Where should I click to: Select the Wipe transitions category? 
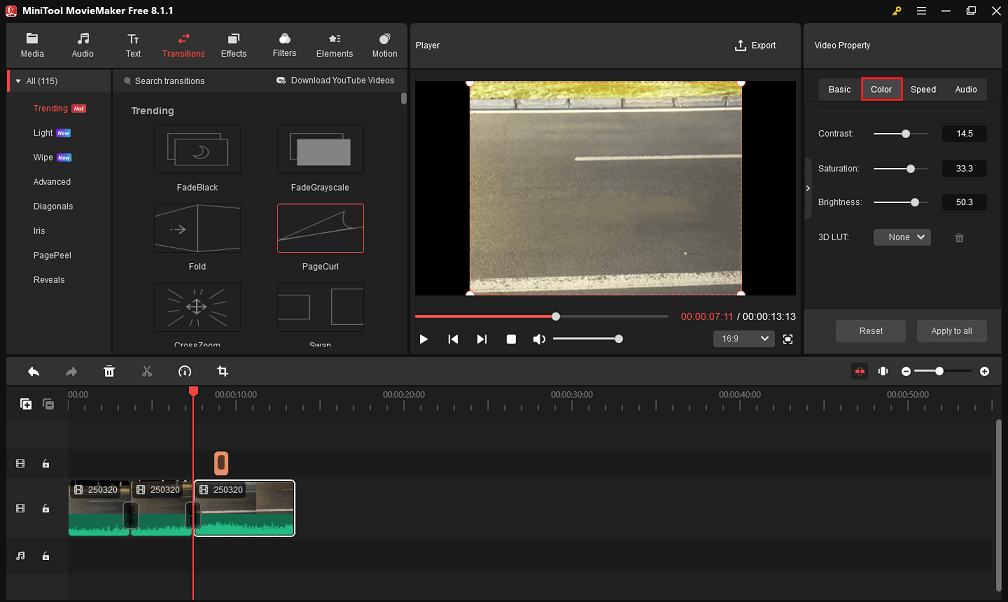tap(43, 157)
